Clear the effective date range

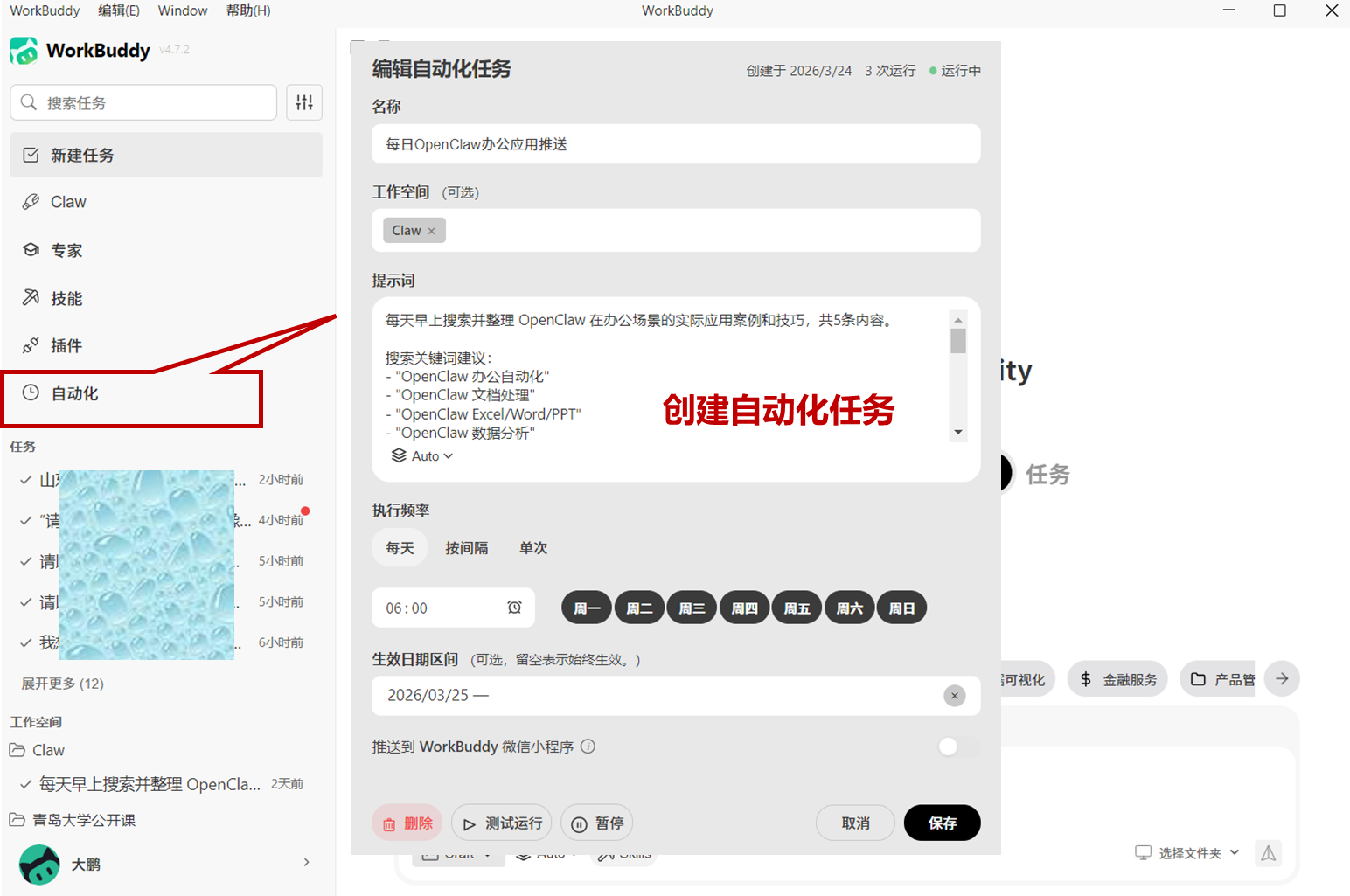point(955,696)
